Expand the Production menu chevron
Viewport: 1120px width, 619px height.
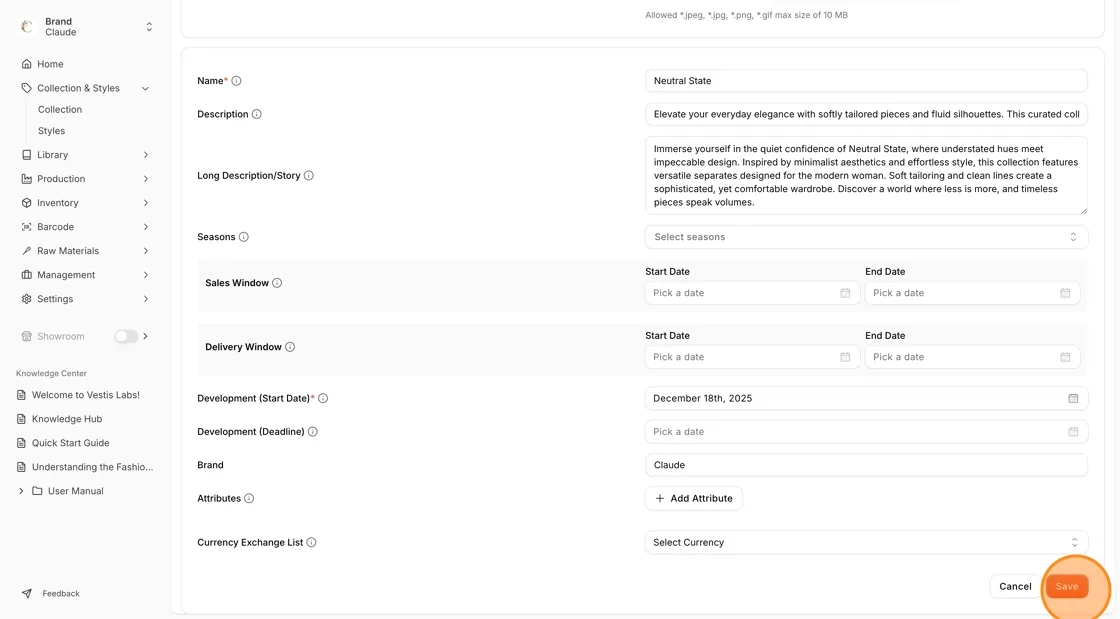145,179
